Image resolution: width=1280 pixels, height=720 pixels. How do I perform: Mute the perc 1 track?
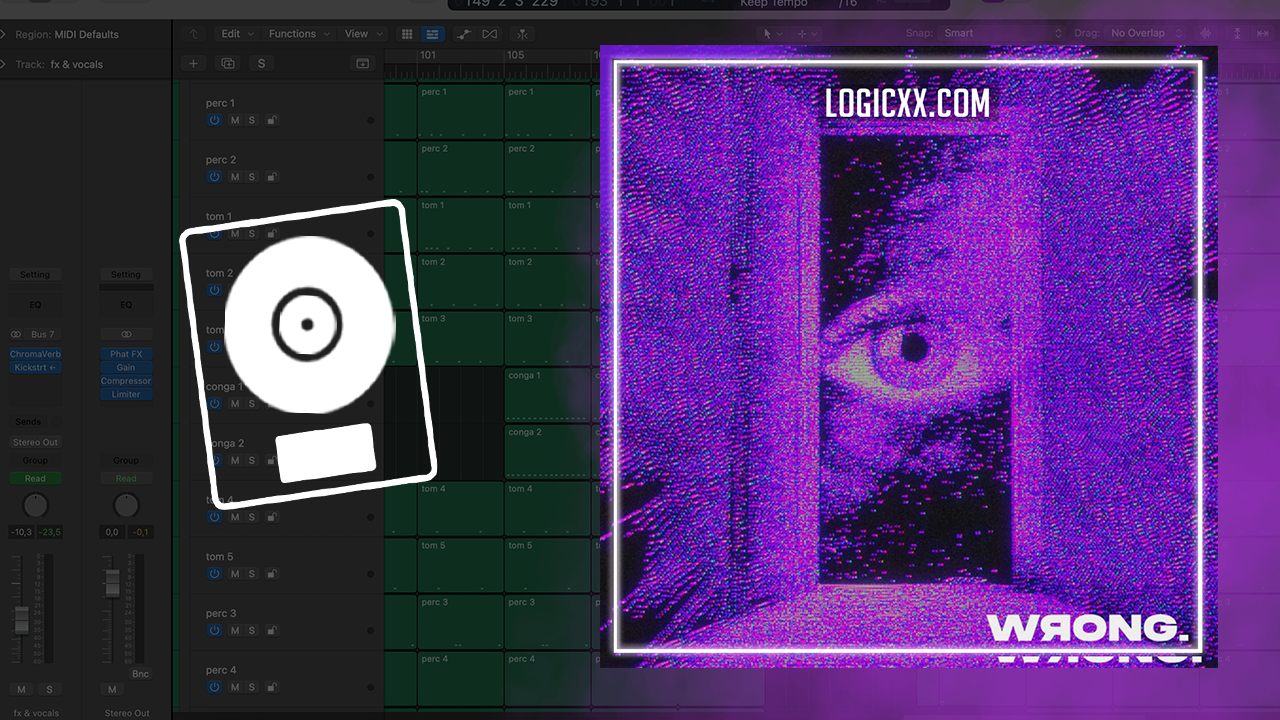[x=235, y=120]
